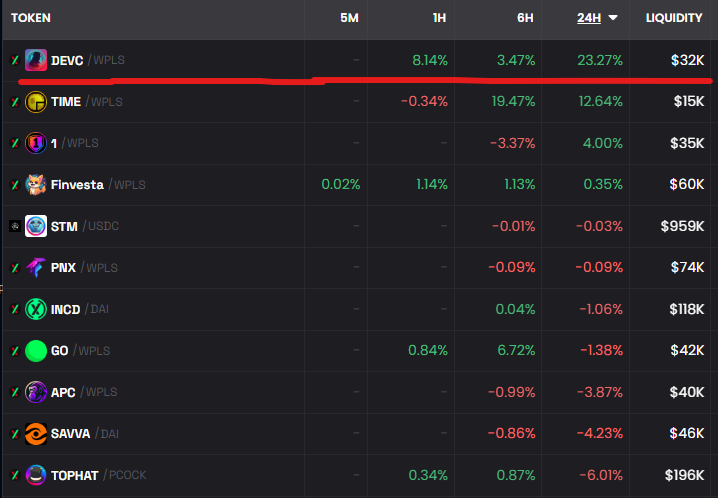Click the DEX icon beside DEVC

pyautogui.click(x=15, y=60)
